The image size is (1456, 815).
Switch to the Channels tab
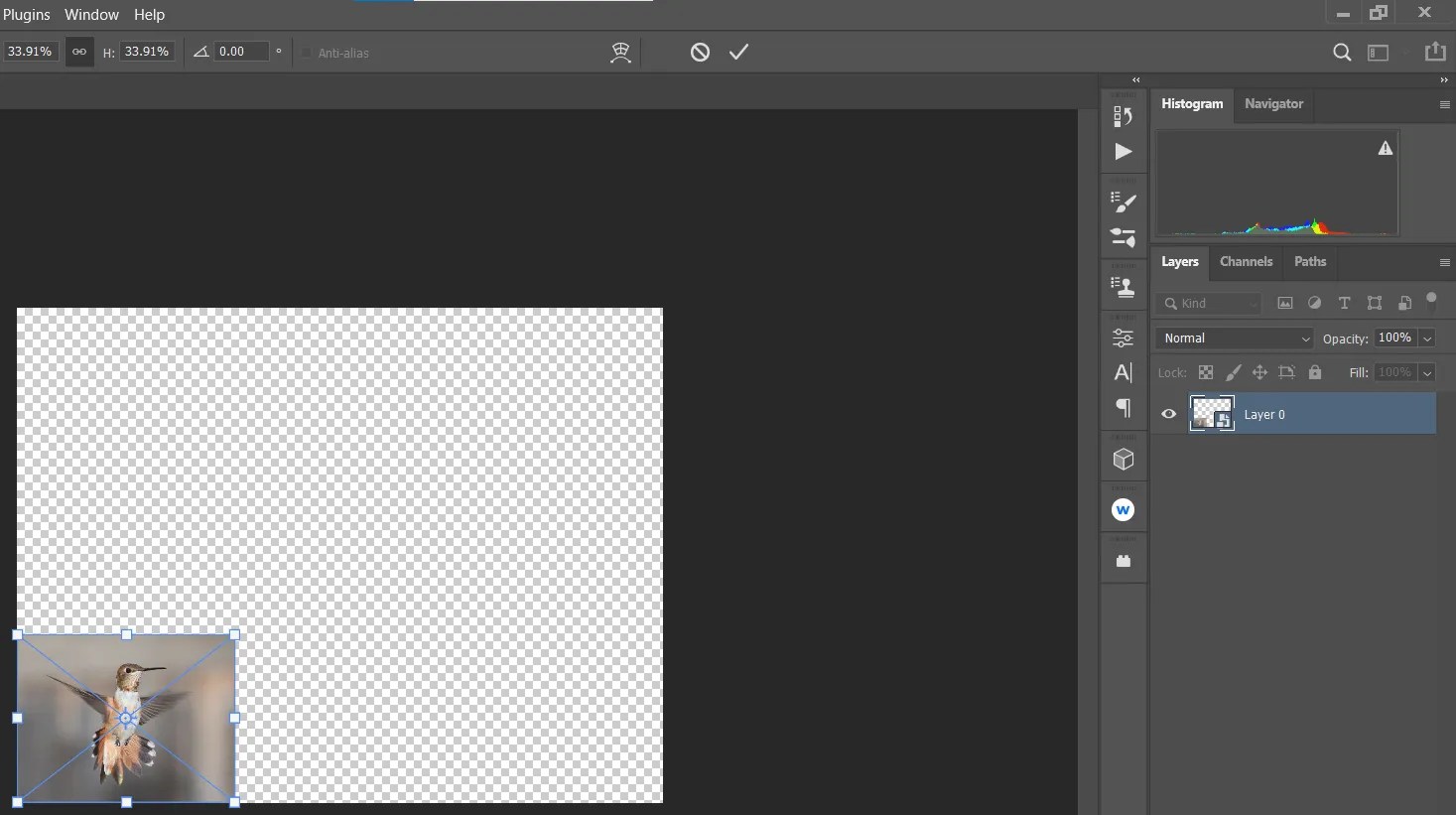point(1246,261)
